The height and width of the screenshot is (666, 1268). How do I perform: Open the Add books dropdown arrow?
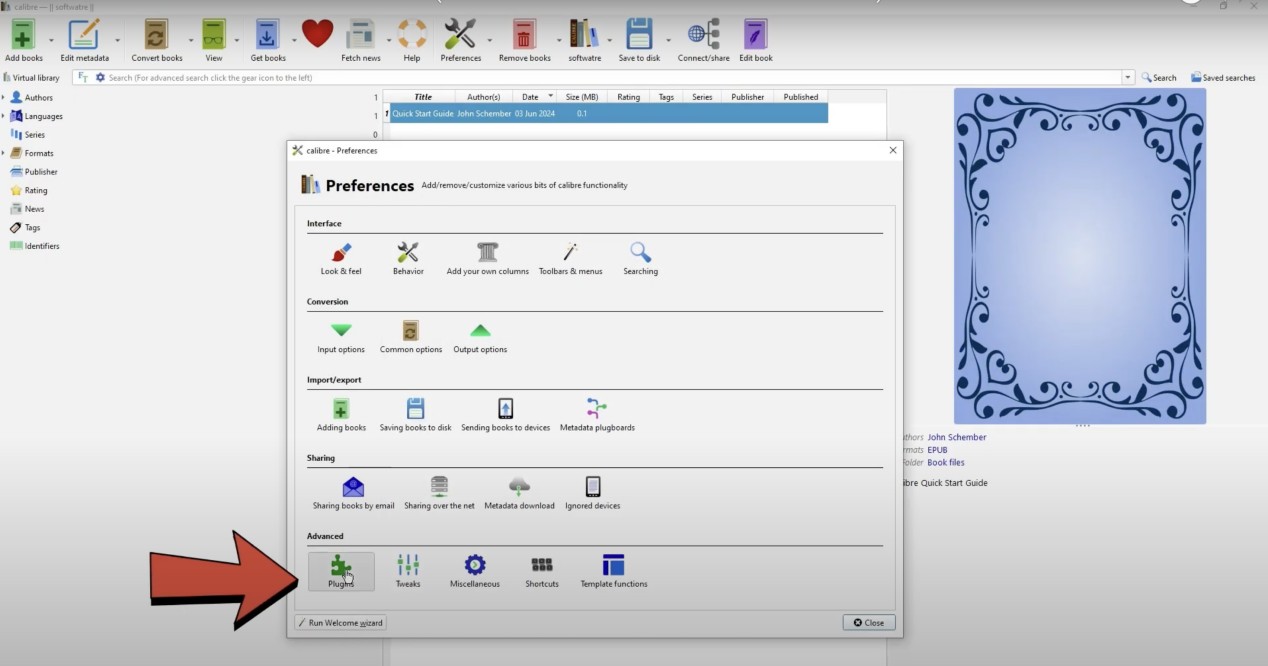click(x=51, y=40)
